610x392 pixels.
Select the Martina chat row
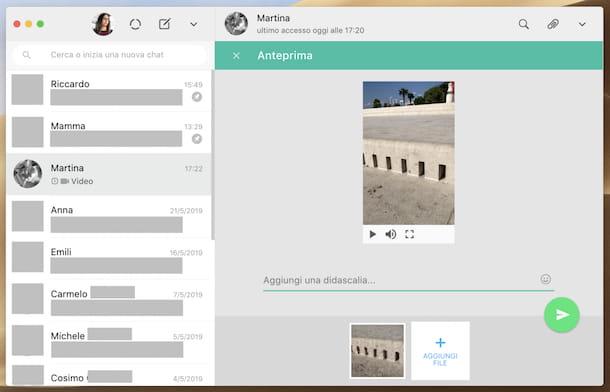point(109,174)
